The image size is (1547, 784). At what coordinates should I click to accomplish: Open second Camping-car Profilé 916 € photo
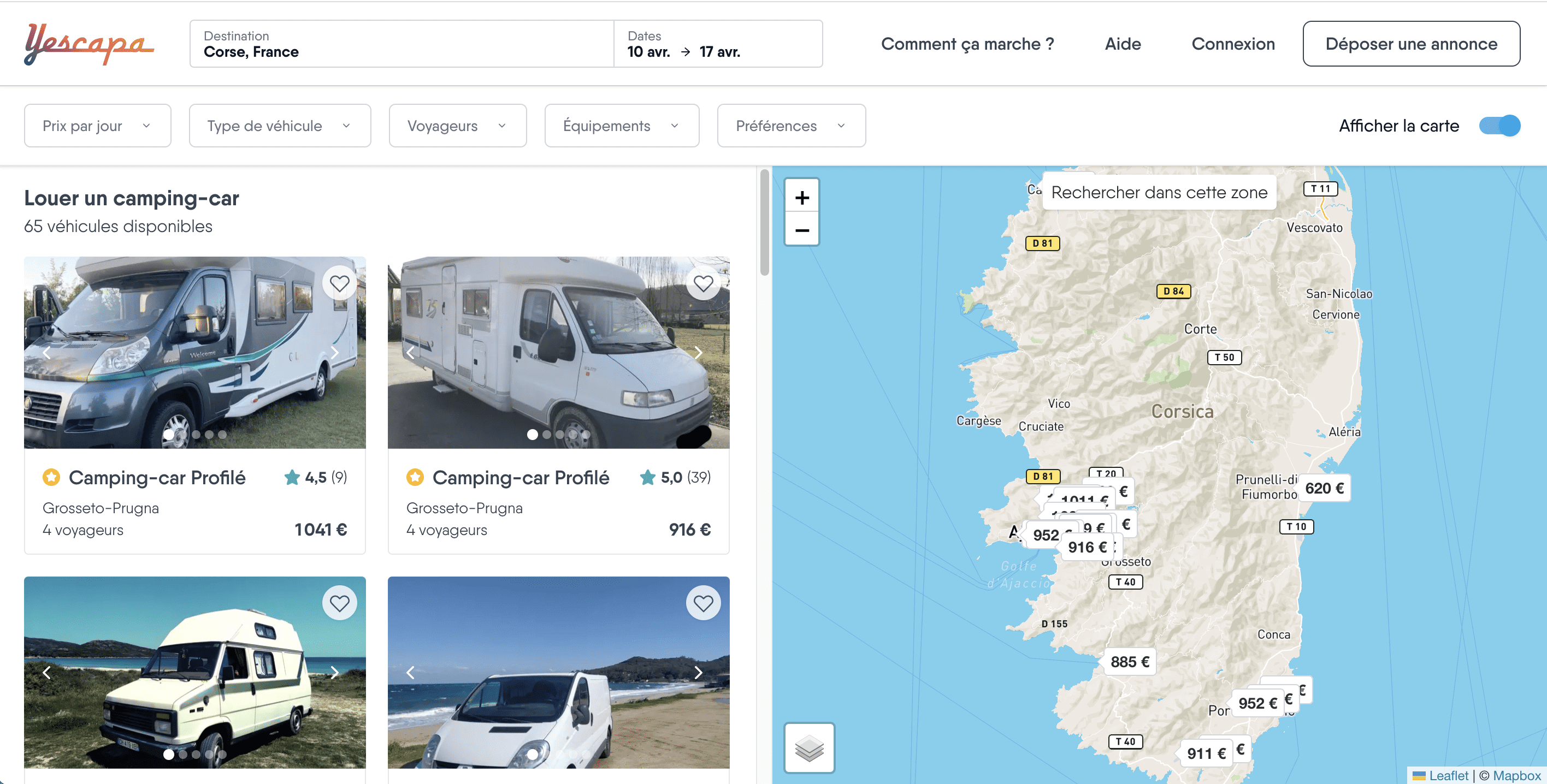(x=558, y=352)
